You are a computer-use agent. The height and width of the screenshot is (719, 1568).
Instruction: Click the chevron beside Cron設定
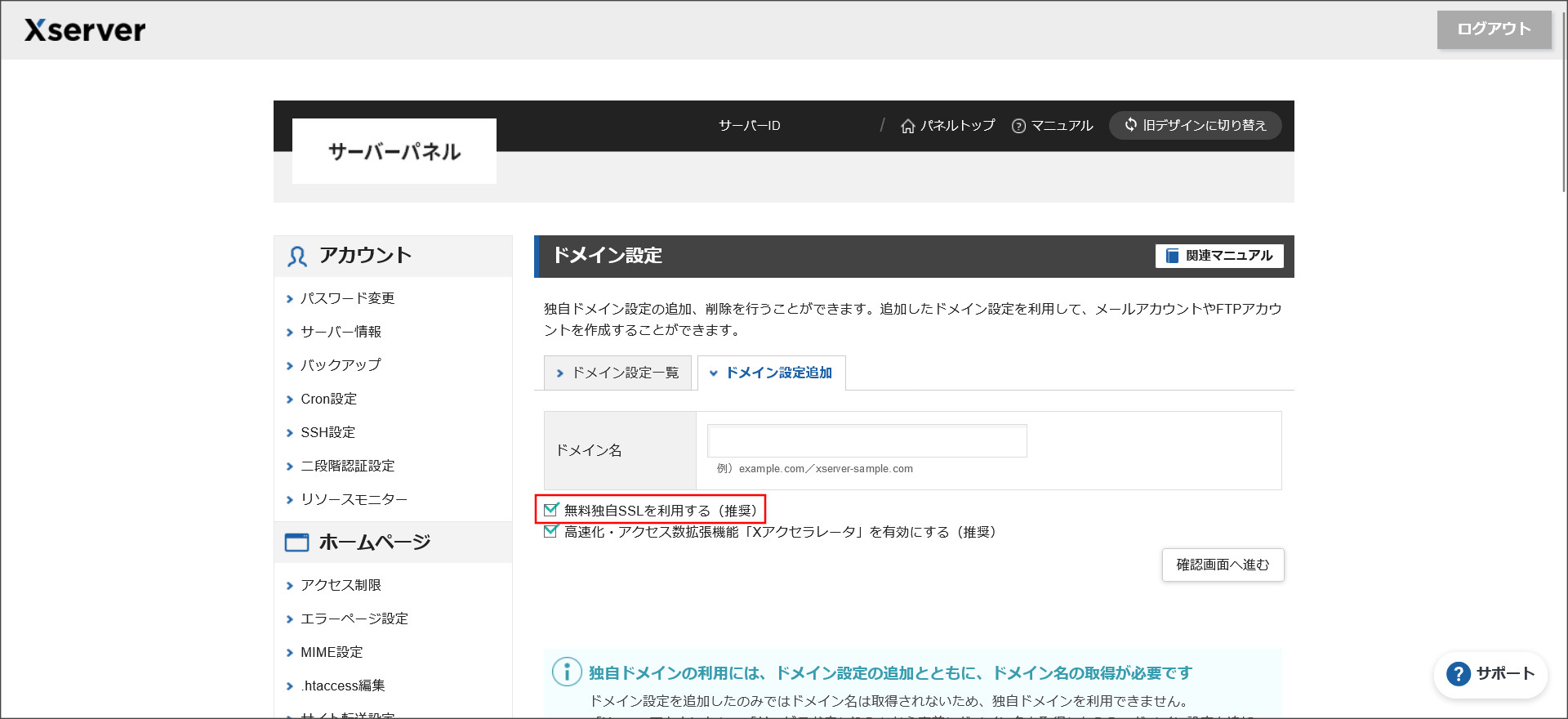point(289,400)
